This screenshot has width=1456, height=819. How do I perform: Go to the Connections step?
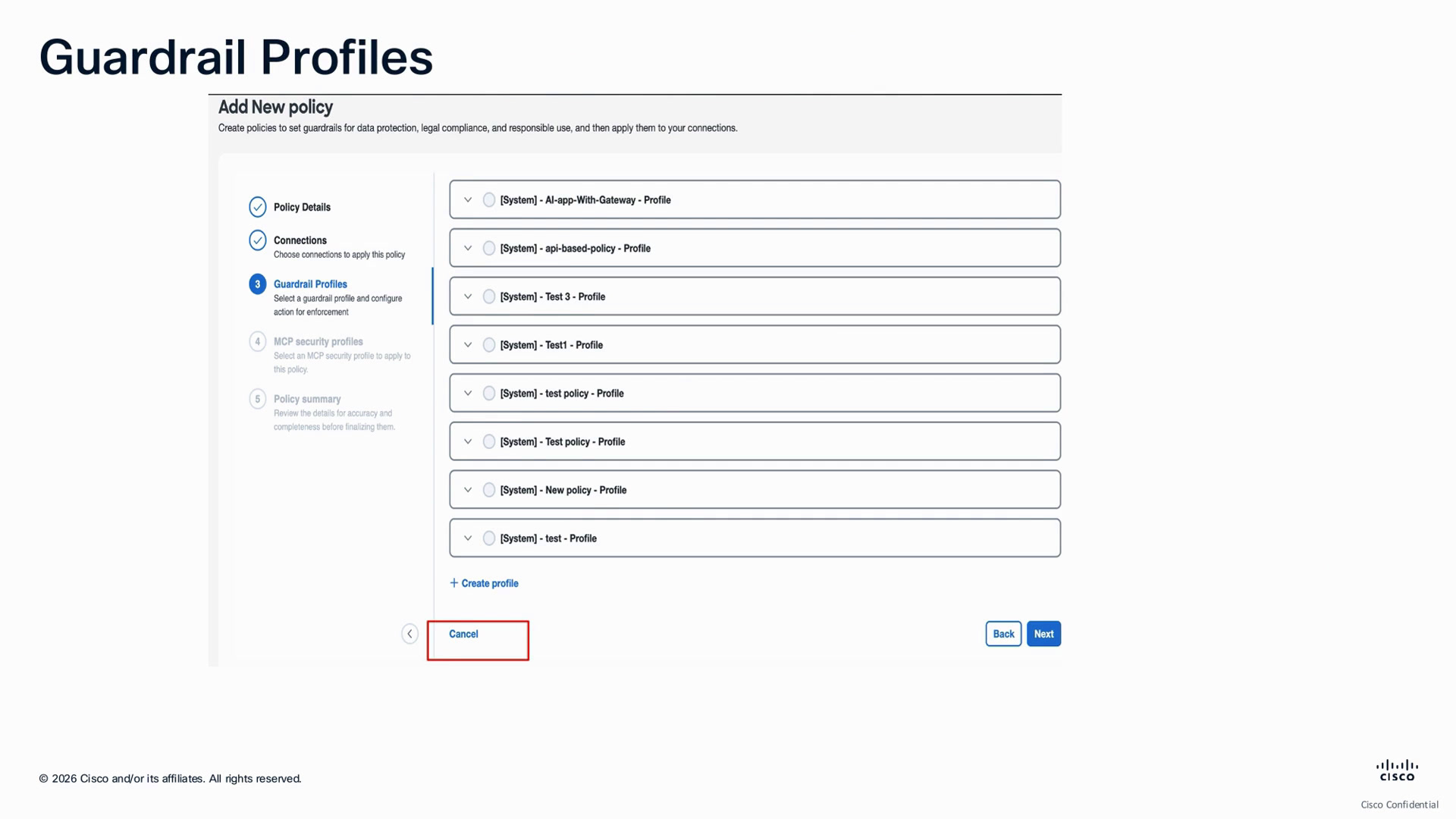(x=300, y=240)
